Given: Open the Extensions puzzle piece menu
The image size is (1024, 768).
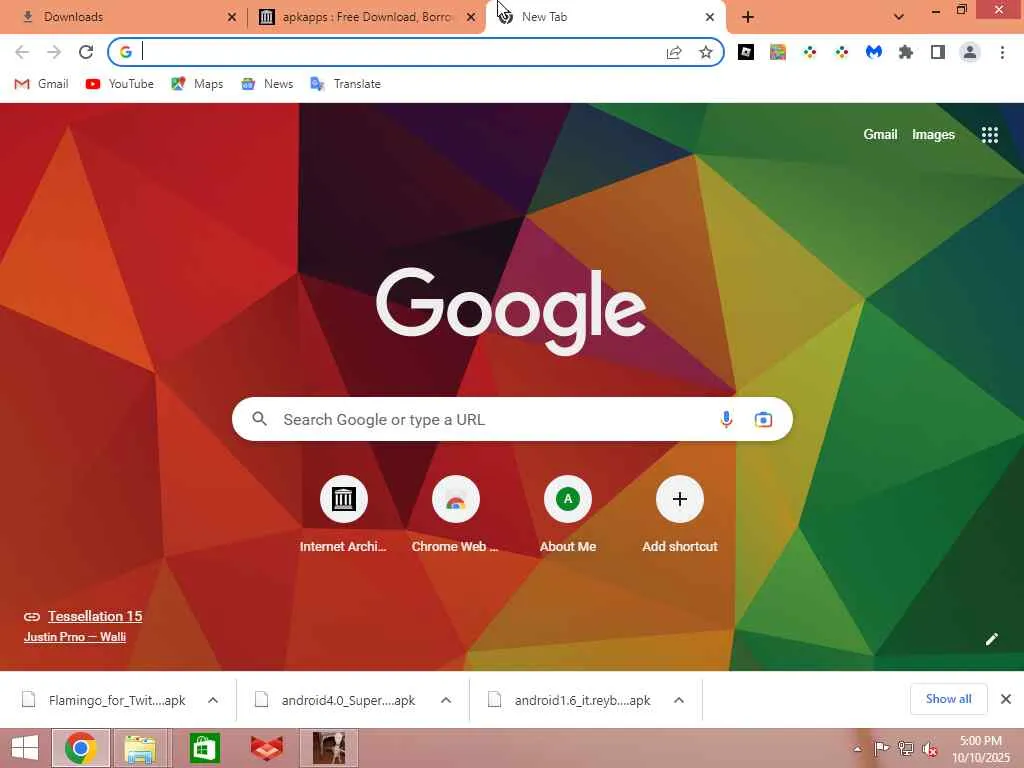Looking at the screenshot, I should coord(906,52).
